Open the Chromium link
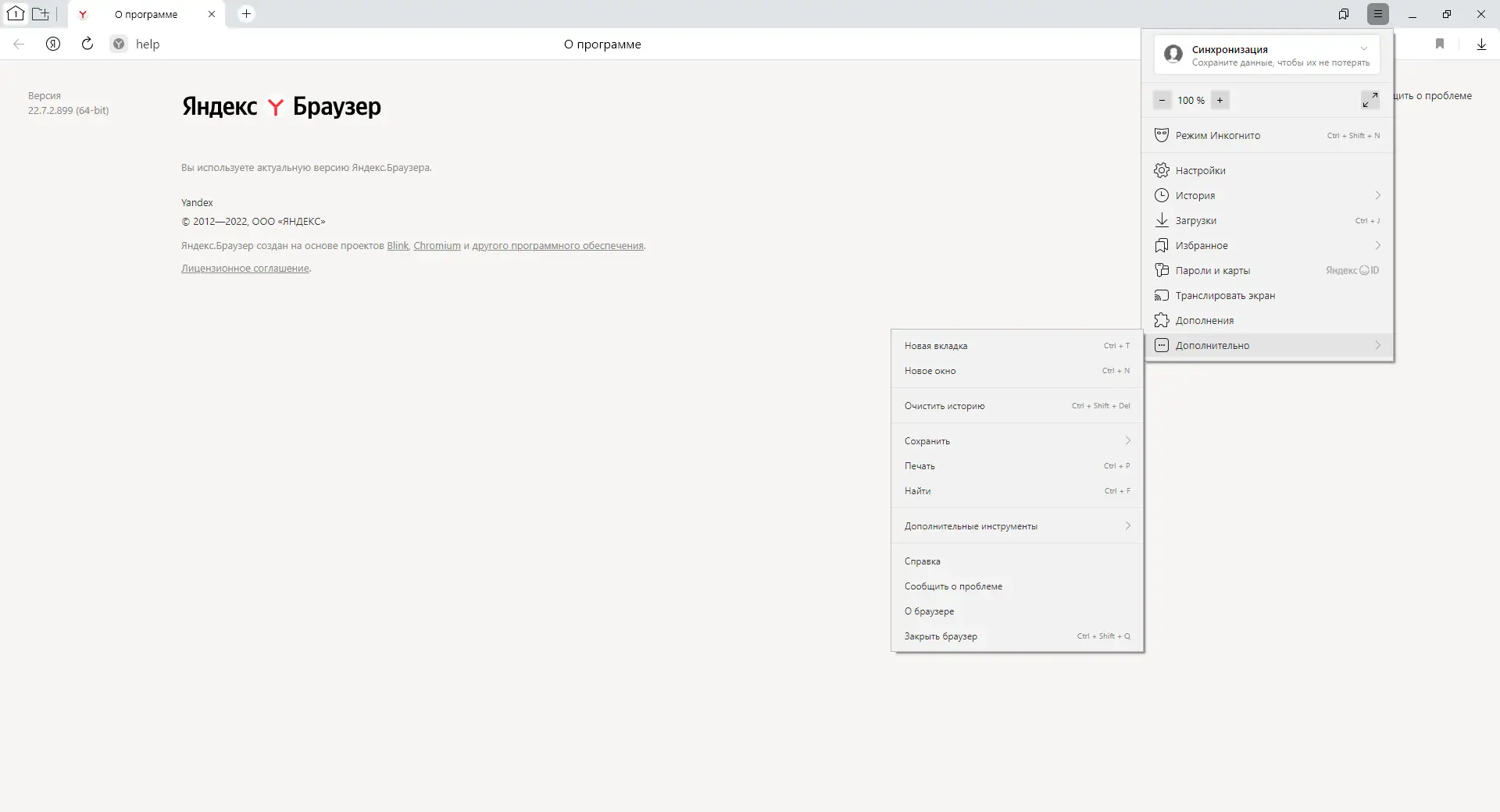Image resolution: width=1500 pixels, height=812 pixels. tap(437, 246)
